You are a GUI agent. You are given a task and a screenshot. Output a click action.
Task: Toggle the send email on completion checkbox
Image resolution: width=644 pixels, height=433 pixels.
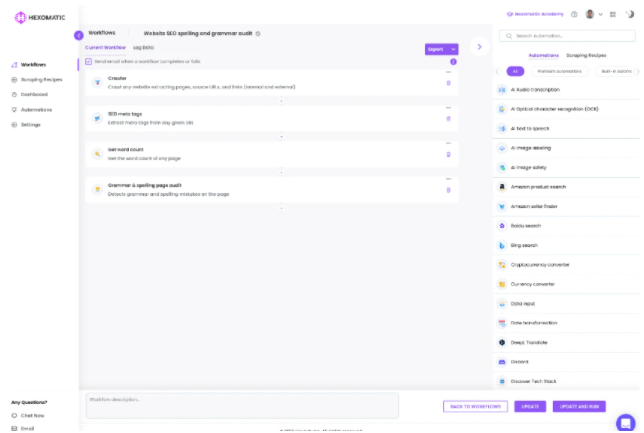point(89,61)
